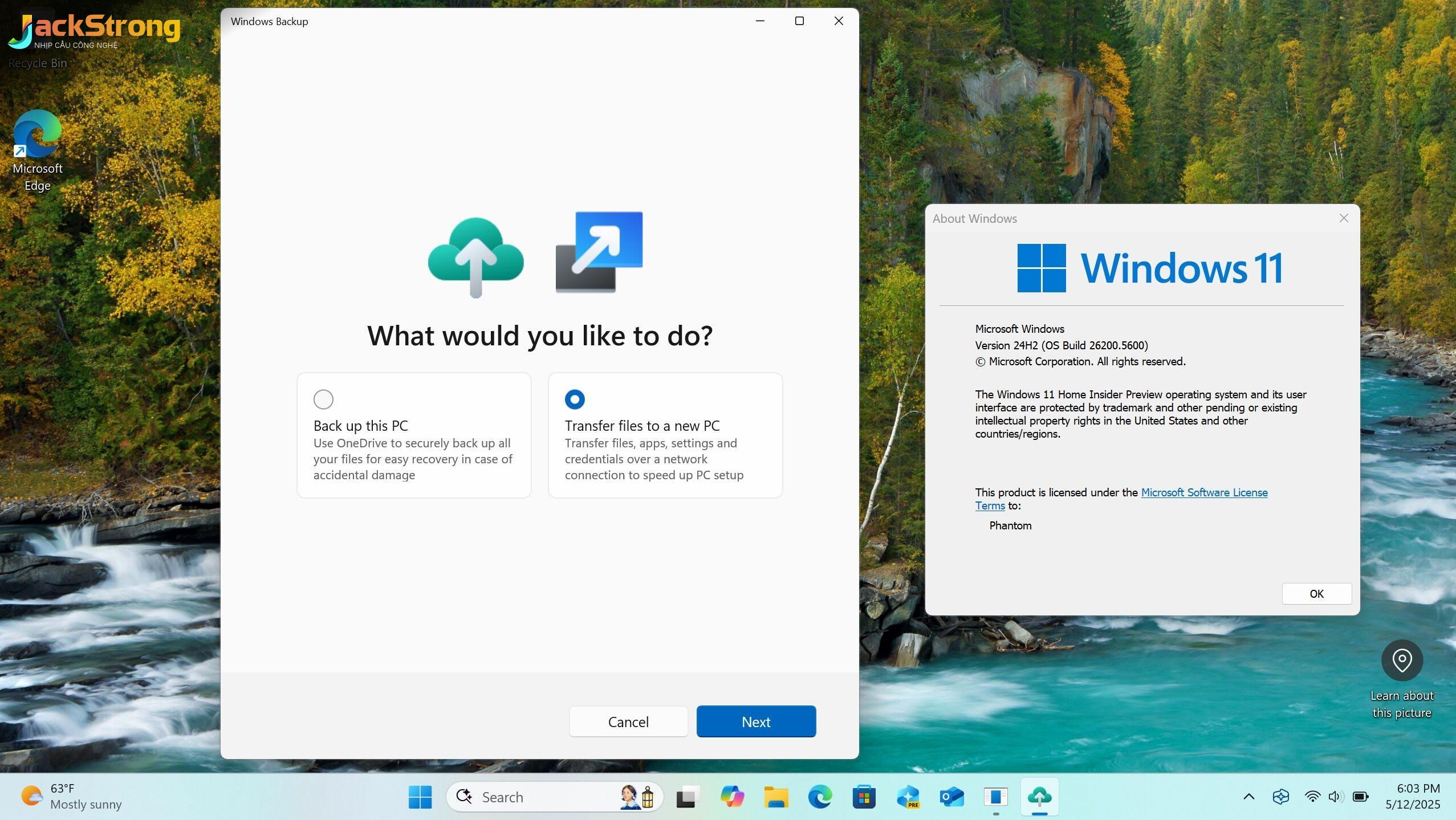Click the volume speaker tray icon
Image resolution: width=1456 pixels, height=820 pixels.
tap(1336, 797)
